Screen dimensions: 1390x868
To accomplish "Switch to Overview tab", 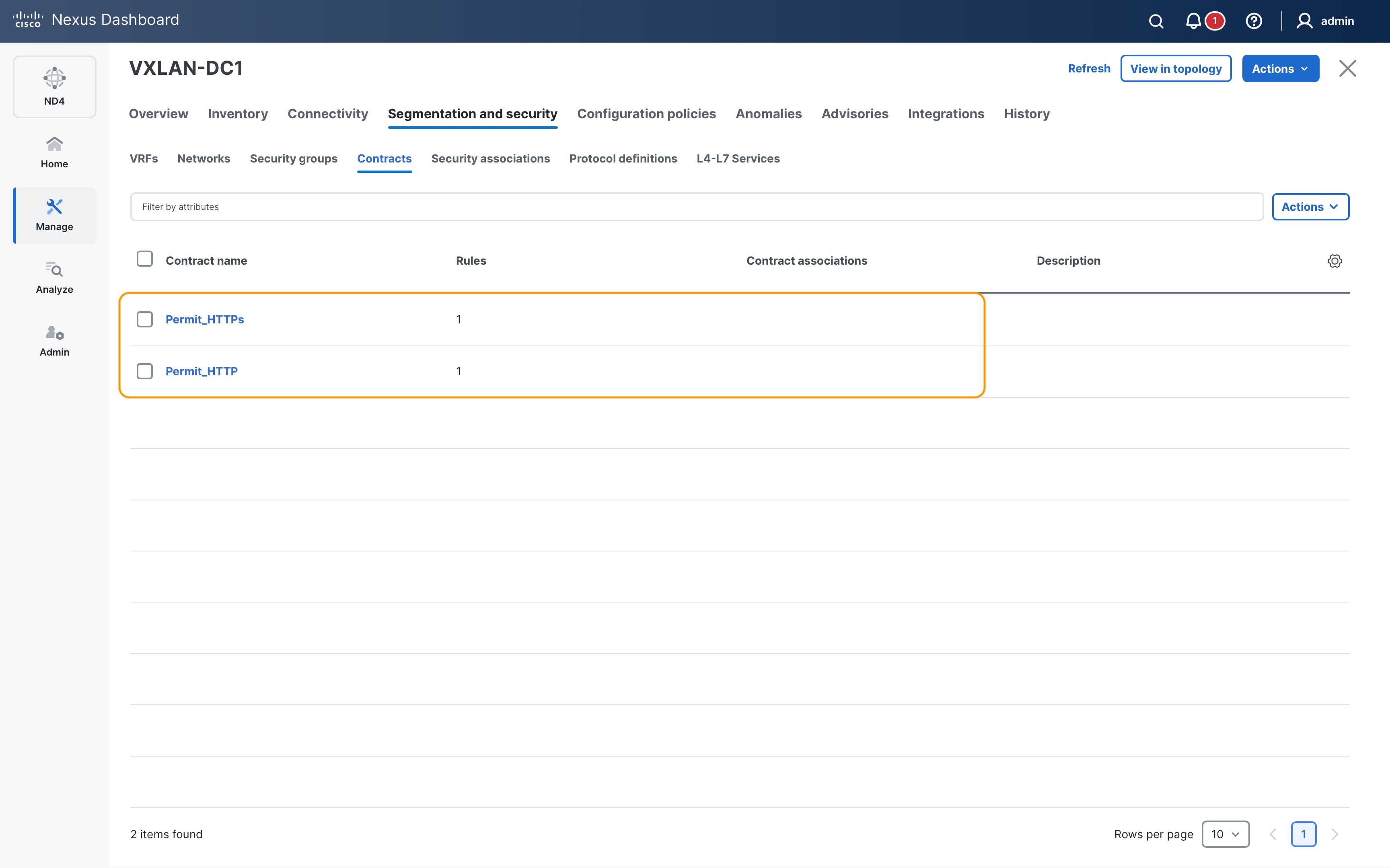I will [158, 114].
